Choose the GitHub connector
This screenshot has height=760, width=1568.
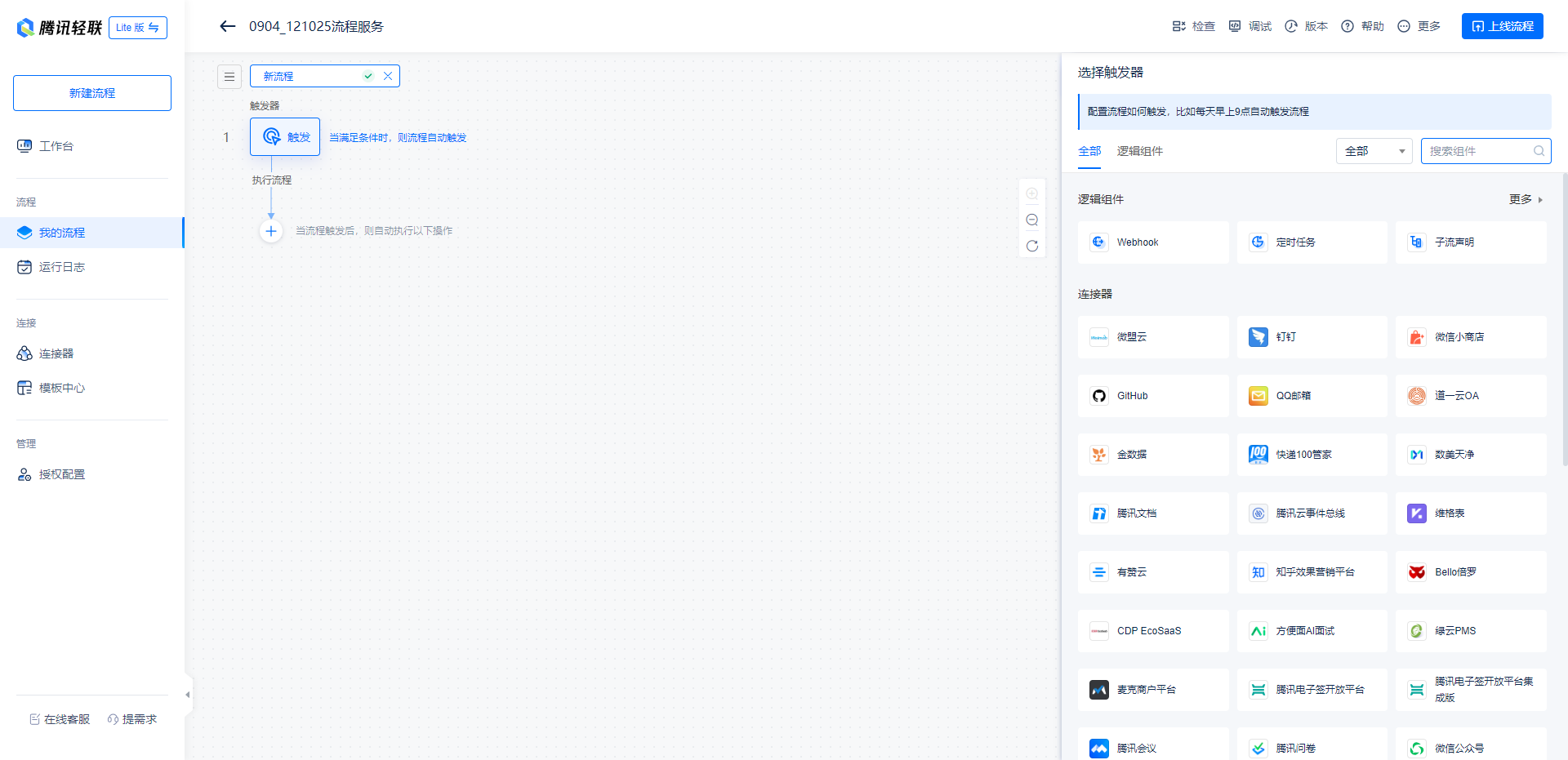coord(1153,396)
